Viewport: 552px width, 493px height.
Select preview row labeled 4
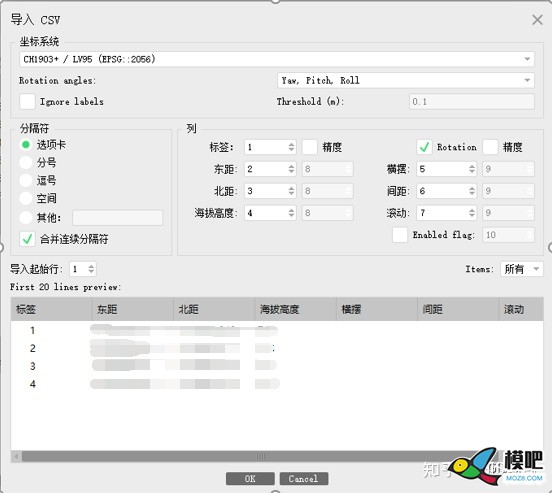pyautogui.click(x=277, y=384)
